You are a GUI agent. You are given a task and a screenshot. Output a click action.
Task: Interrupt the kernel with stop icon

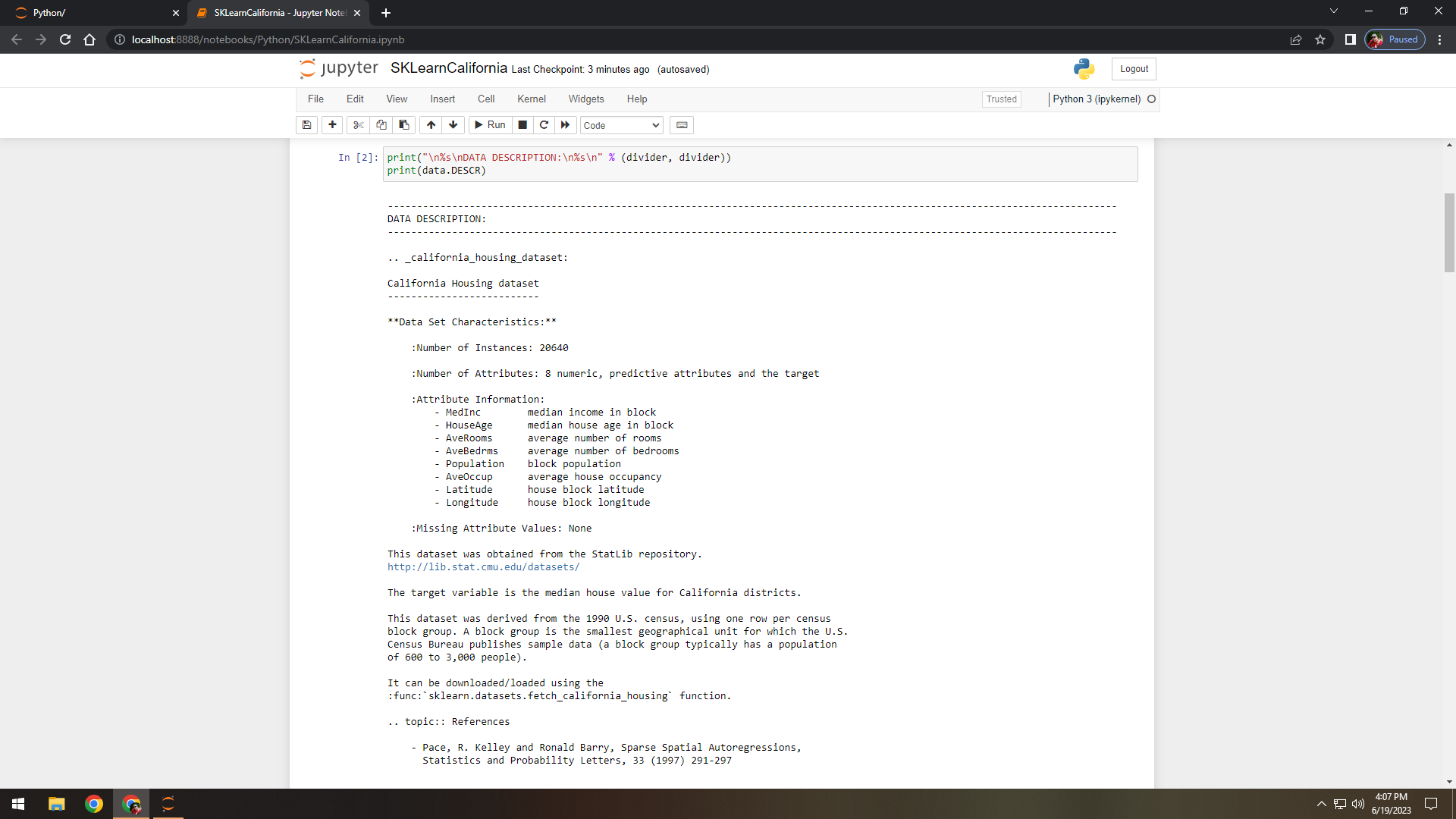[522, 125]
